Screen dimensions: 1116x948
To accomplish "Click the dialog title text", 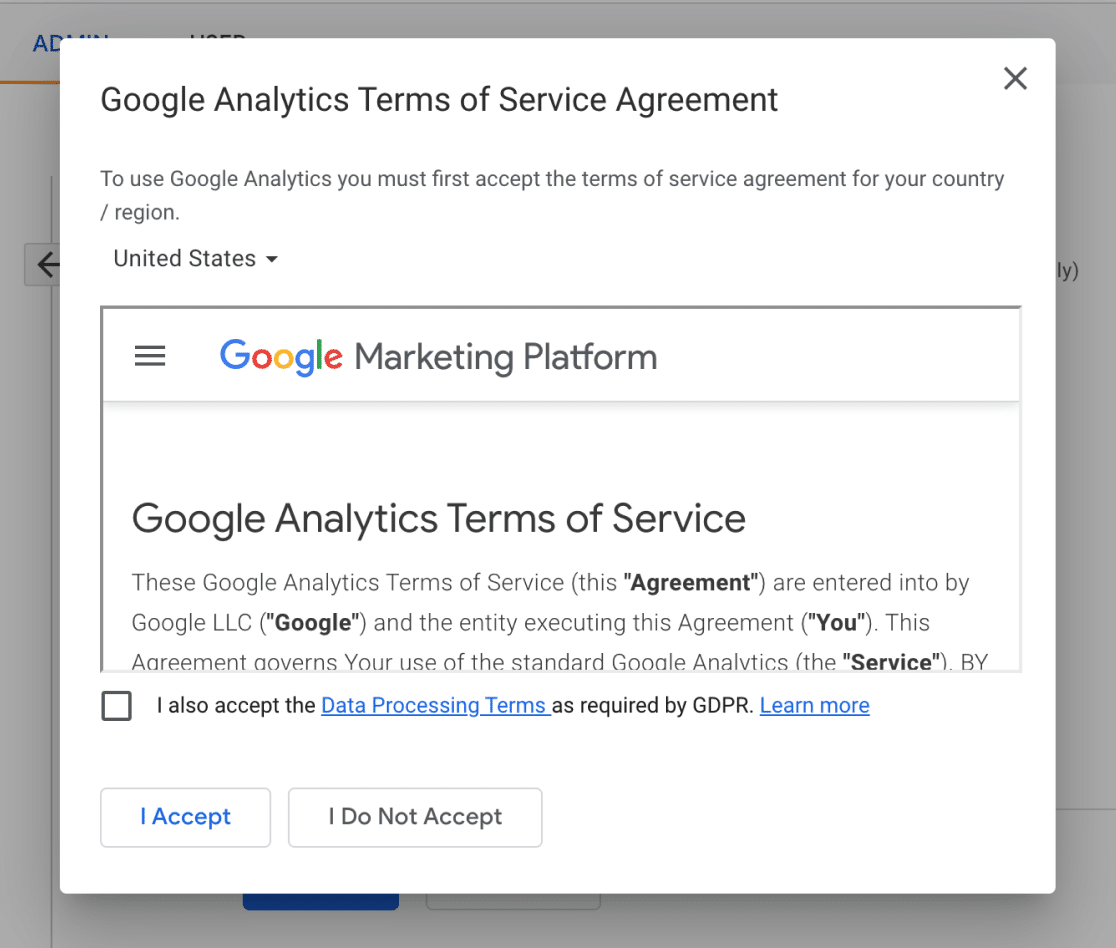I will pos(439,100).
